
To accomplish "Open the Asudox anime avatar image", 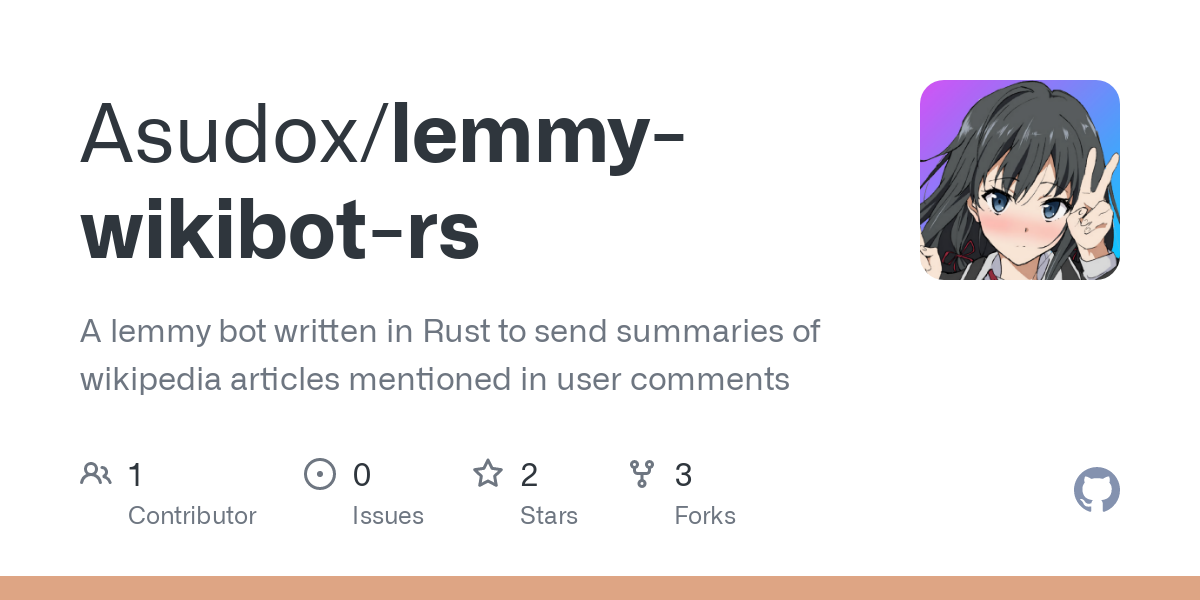I will pyautogui.click(x=1020, y=180).
